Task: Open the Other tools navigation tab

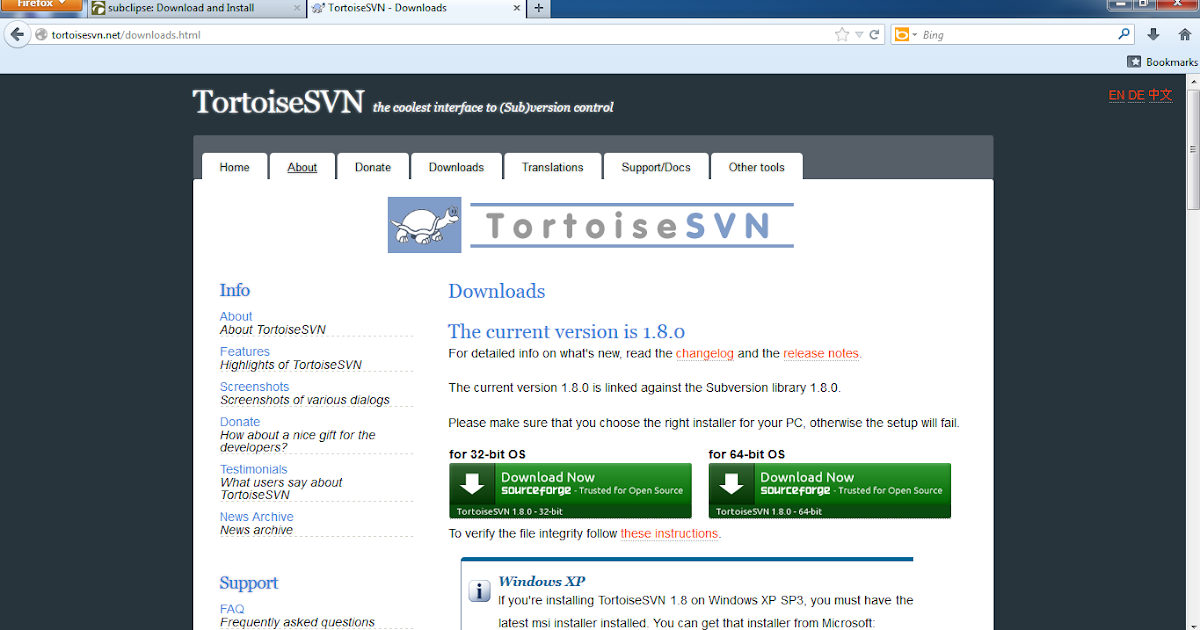Action: [x=757, y=167]
